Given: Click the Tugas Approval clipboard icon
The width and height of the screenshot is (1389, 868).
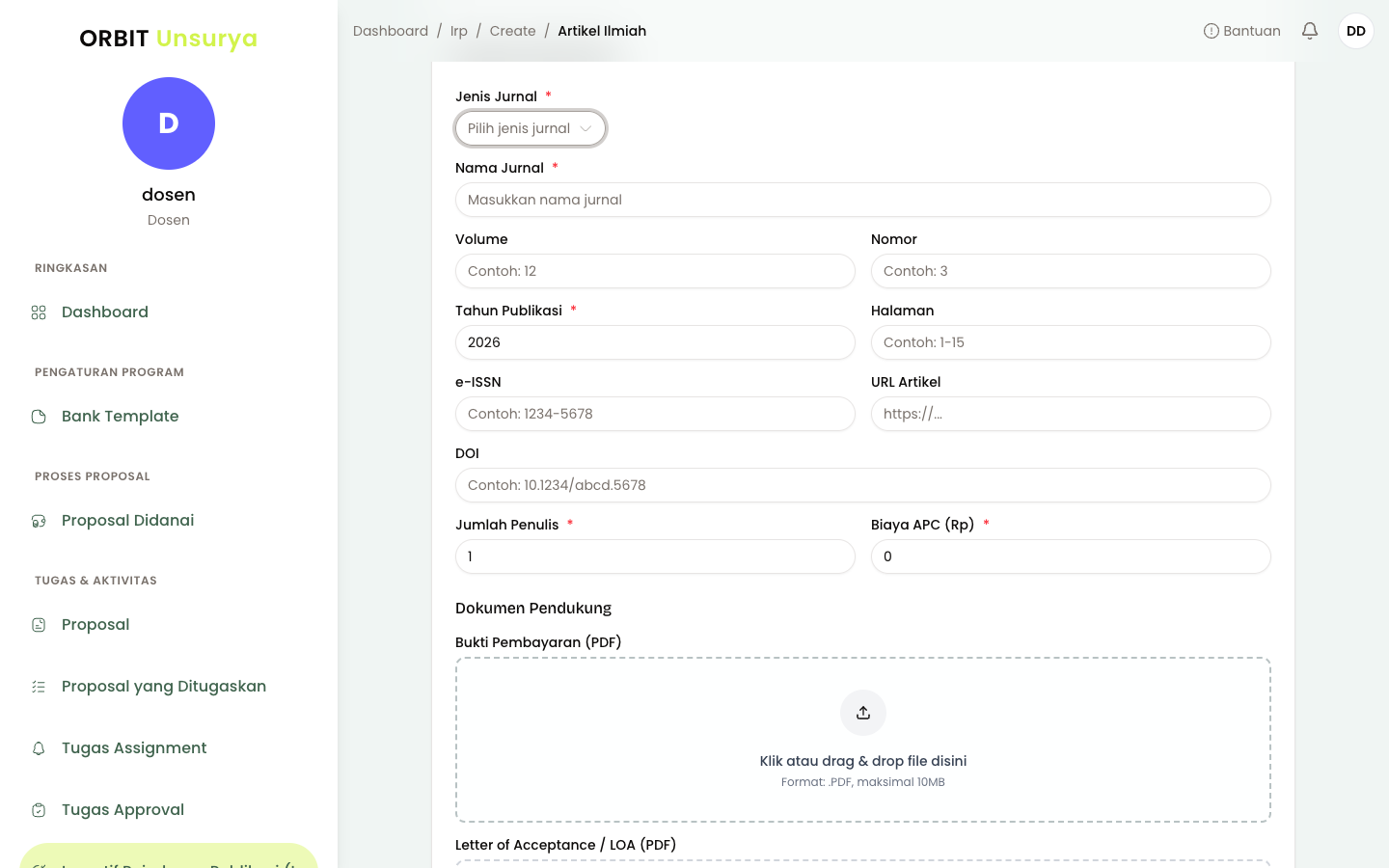Looking at the screenshot, I should tap(39, 810).
